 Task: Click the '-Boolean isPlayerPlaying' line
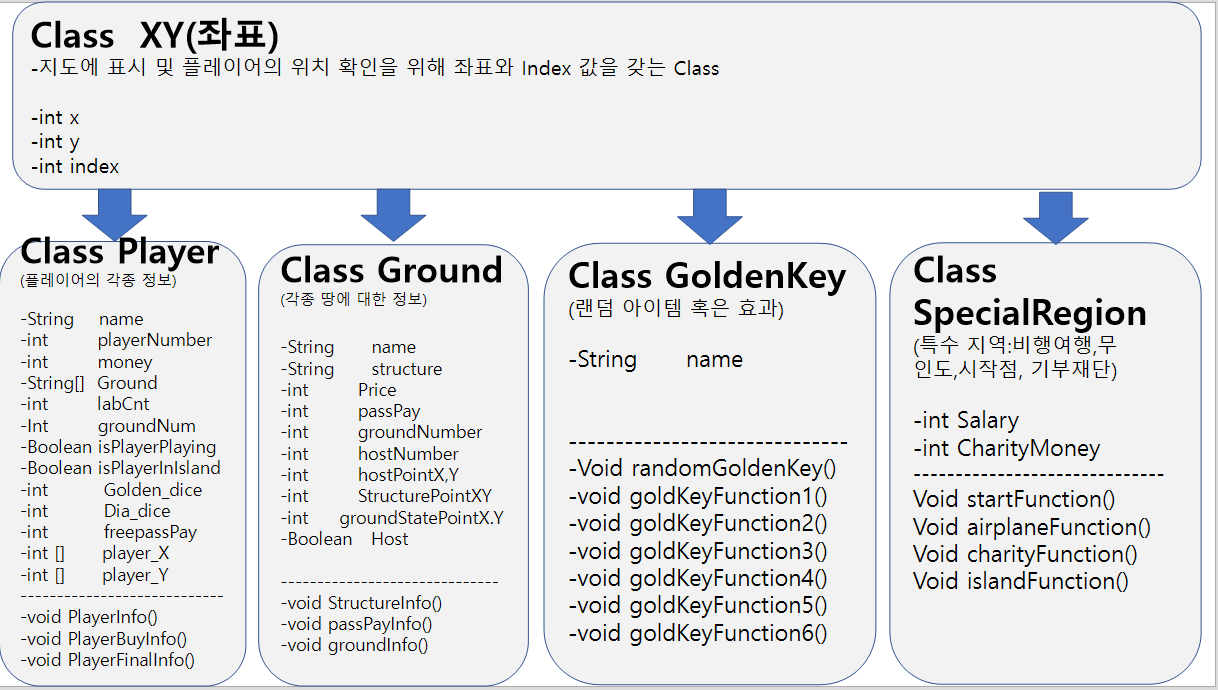118,447
